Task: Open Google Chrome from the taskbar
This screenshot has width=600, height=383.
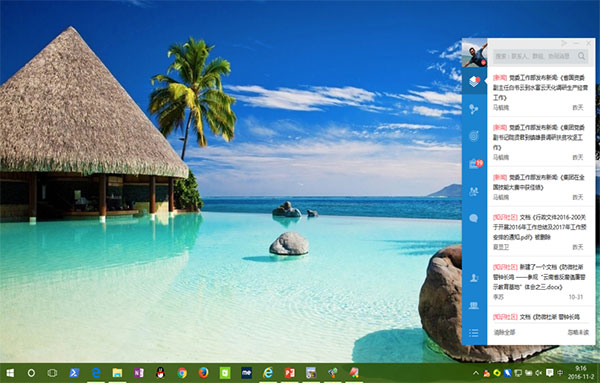Action: (x=182, y=373)
